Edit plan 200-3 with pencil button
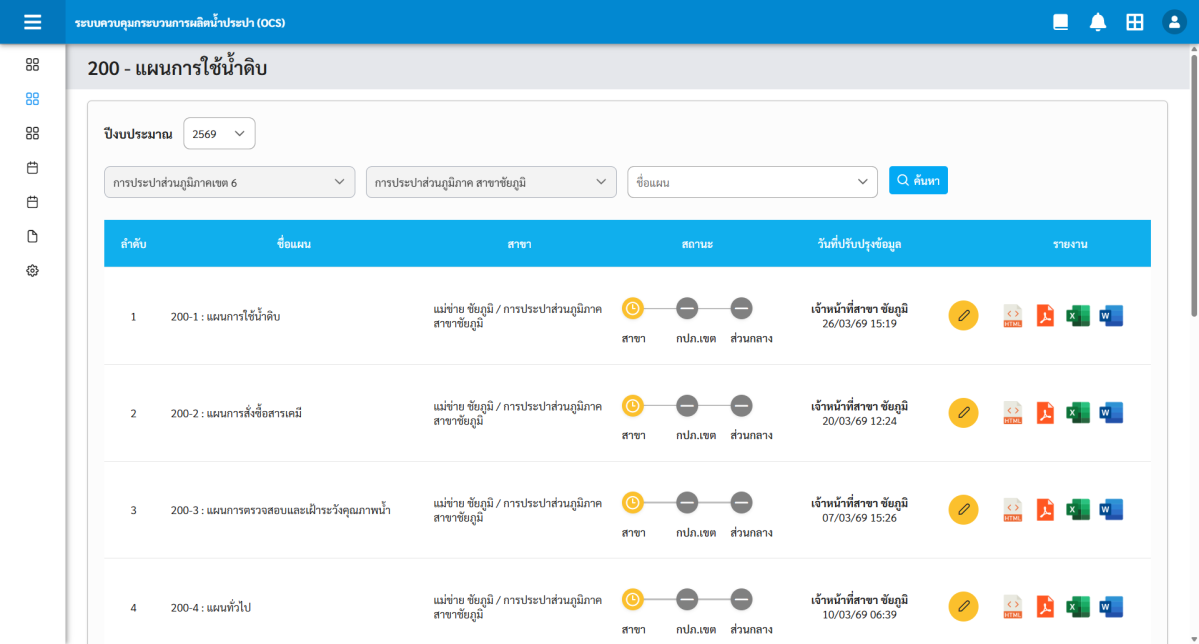The height and width of the screenshot is (644, 1199). pos(963,509)
